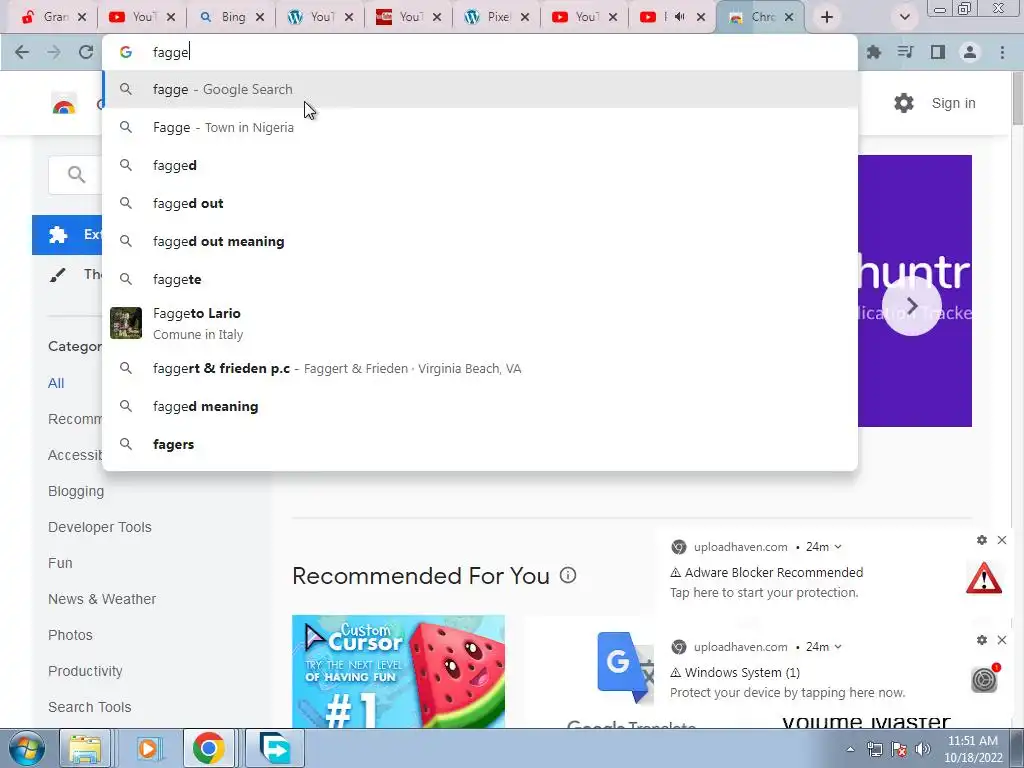Open Chrome Web Store settings gear
Screen dimensions: 1024x768
[904, 103]
